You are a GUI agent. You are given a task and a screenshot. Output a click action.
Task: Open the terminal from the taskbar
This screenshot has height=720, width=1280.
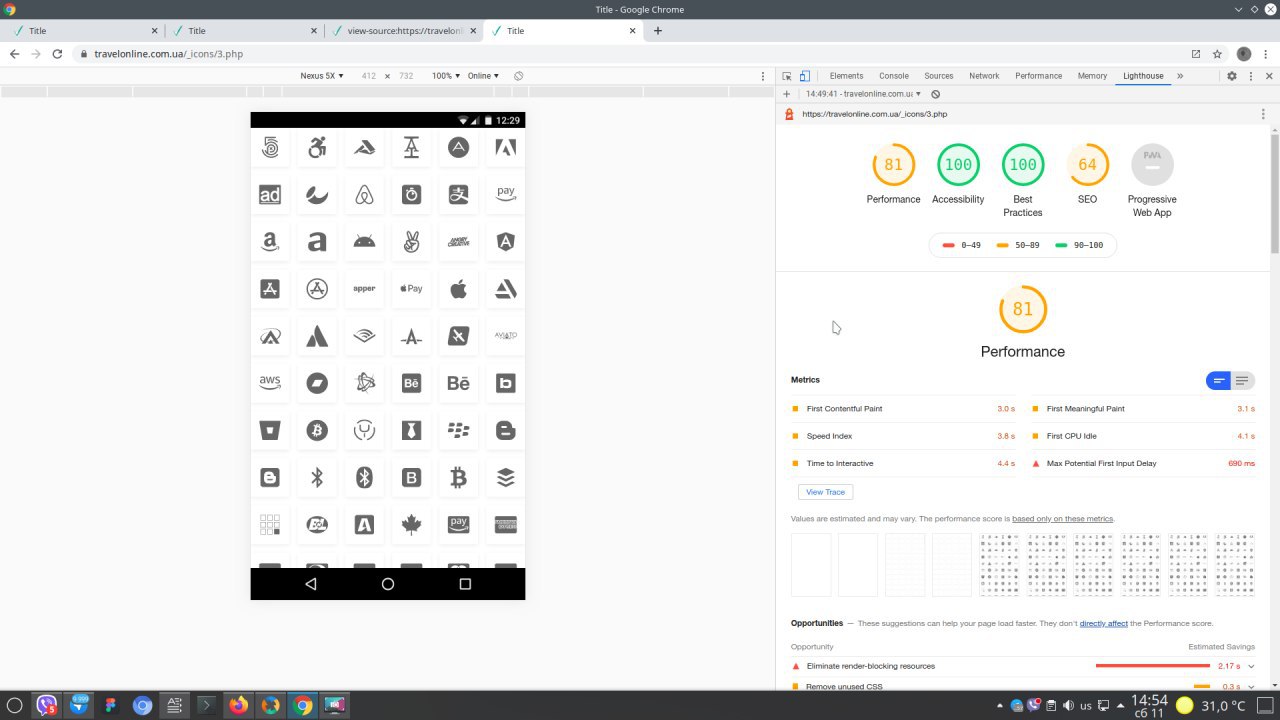tap(206, 705)
